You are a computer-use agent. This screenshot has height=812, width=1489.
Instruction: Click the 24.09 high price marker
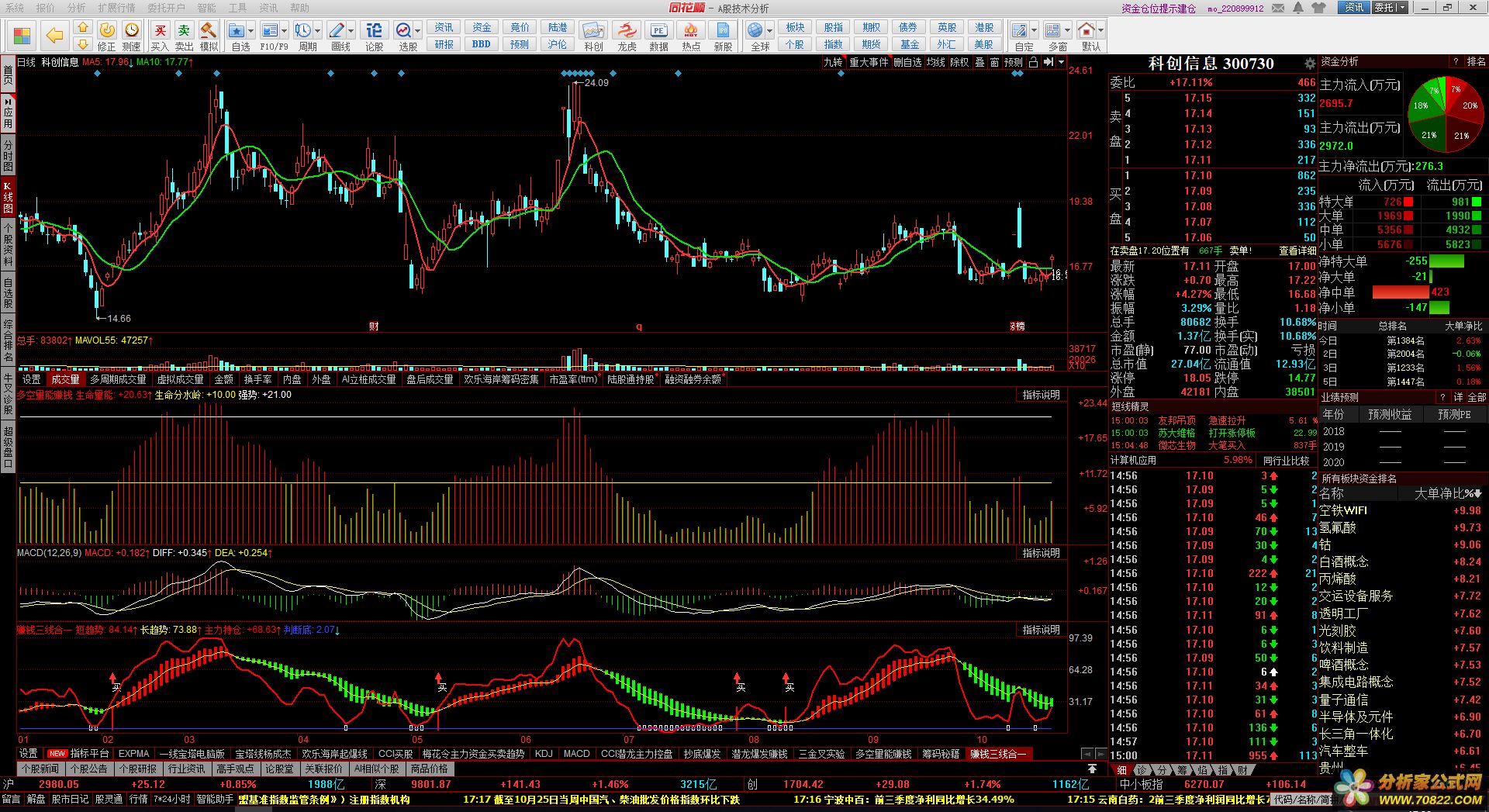pos(596,82)
